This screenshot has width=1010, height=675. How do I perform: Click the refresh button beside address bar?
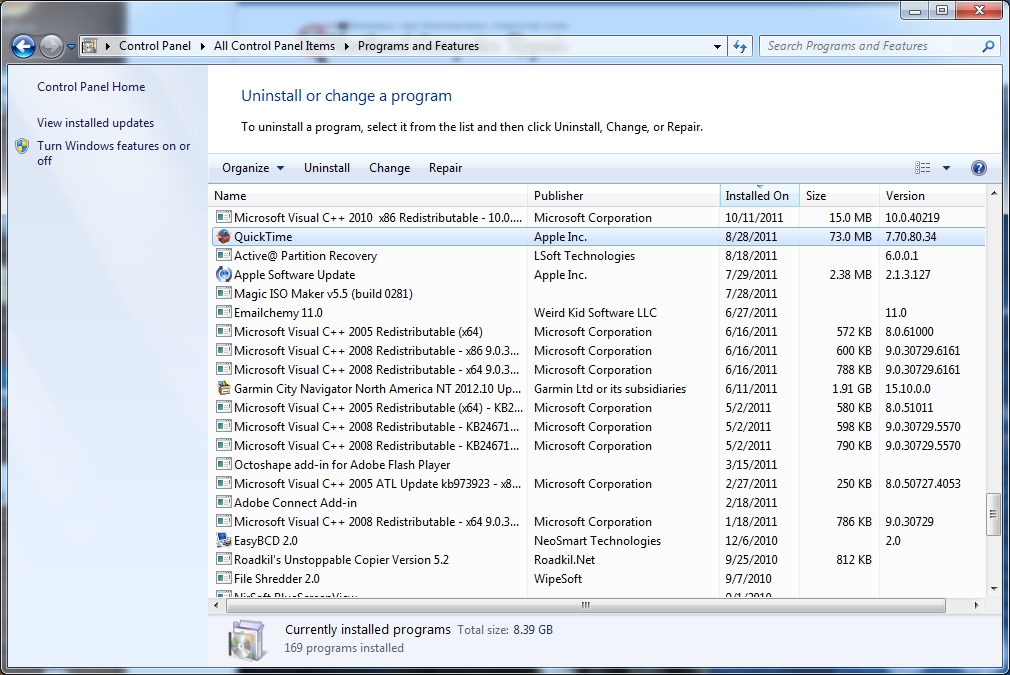pos(741,46)
